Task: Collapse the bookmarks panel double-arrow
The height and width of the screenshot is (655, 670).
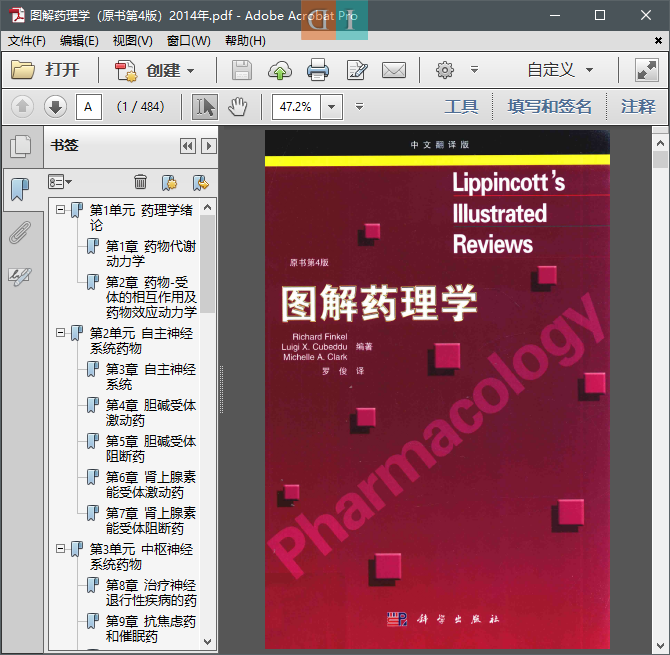Action: (x=188, y=146)
